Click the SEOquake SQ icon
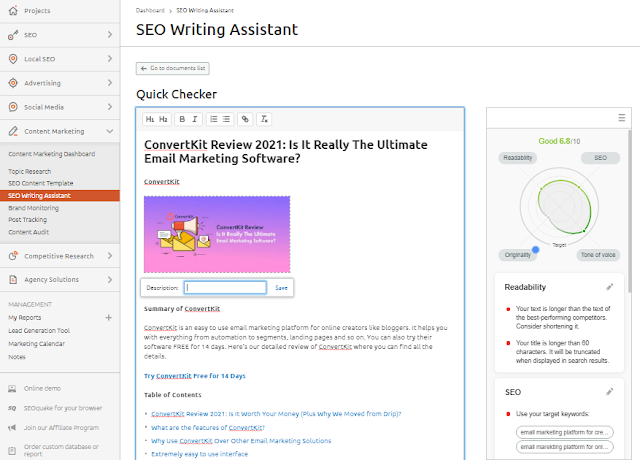This screenshot has width=640, height=460. point(12,408)
